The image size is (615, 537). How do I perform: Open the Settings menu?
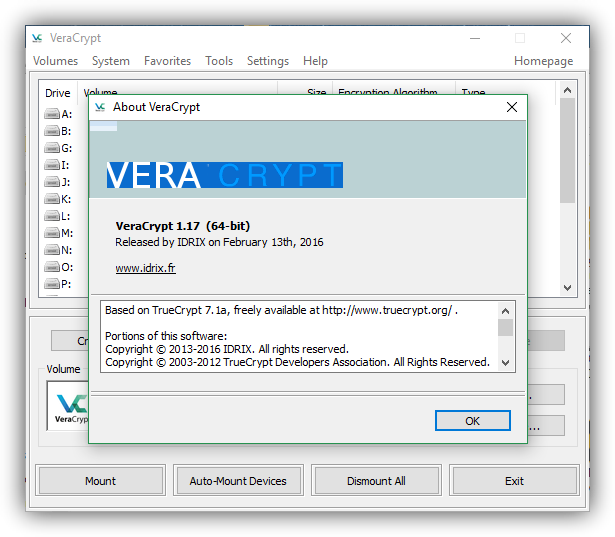pos(268,61)
